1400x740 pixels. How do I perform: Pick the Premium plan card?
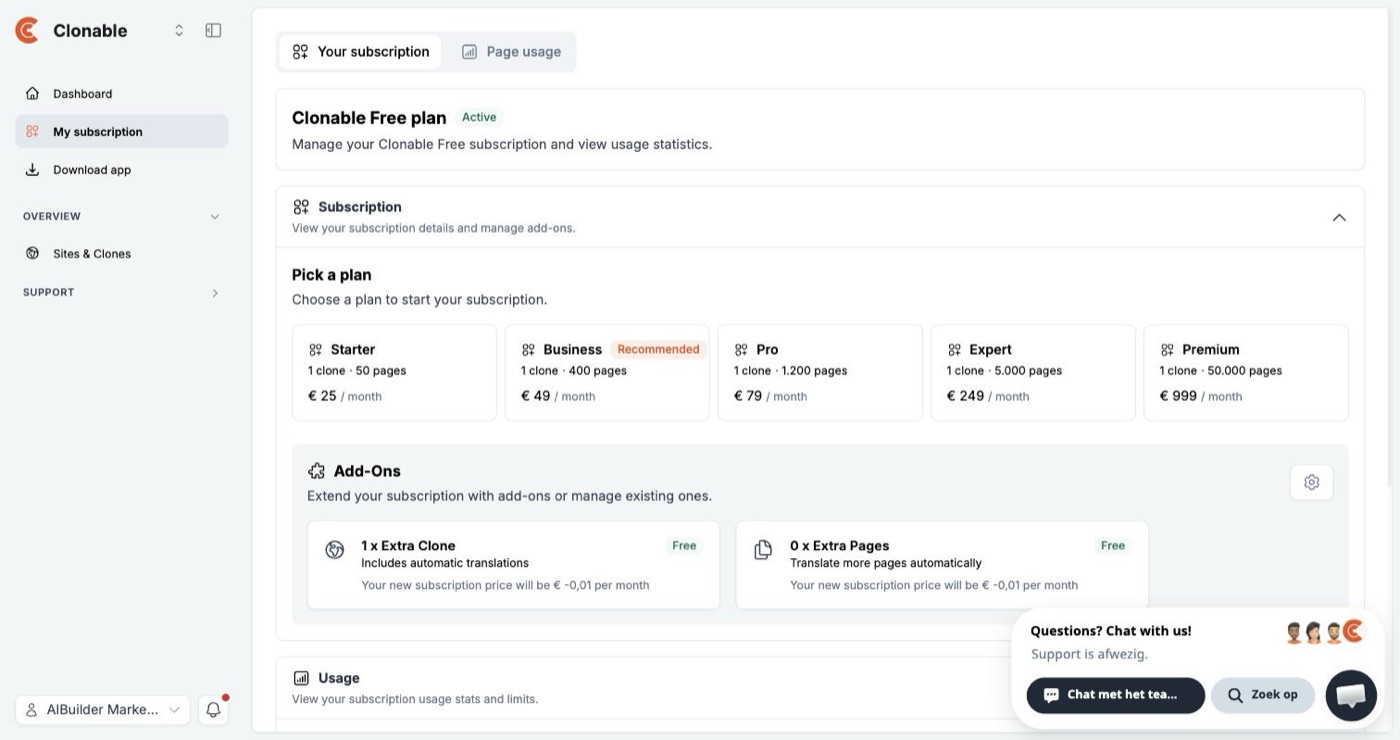[1246, 372]
